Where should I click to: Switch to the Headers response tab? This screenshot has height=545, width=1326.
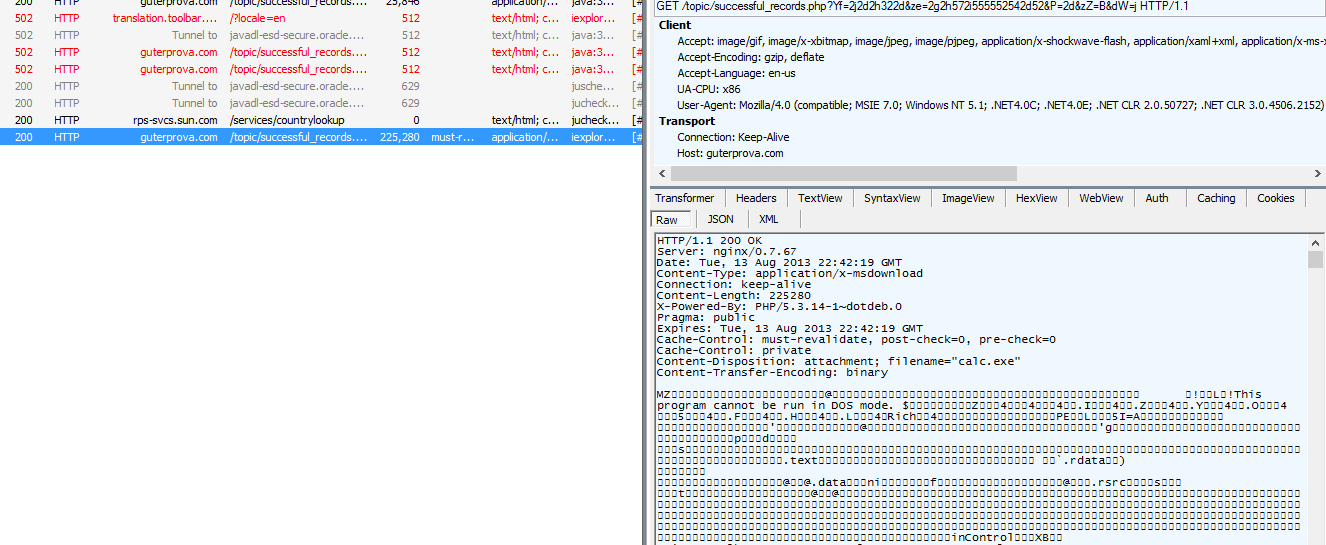tap(756, 198)
